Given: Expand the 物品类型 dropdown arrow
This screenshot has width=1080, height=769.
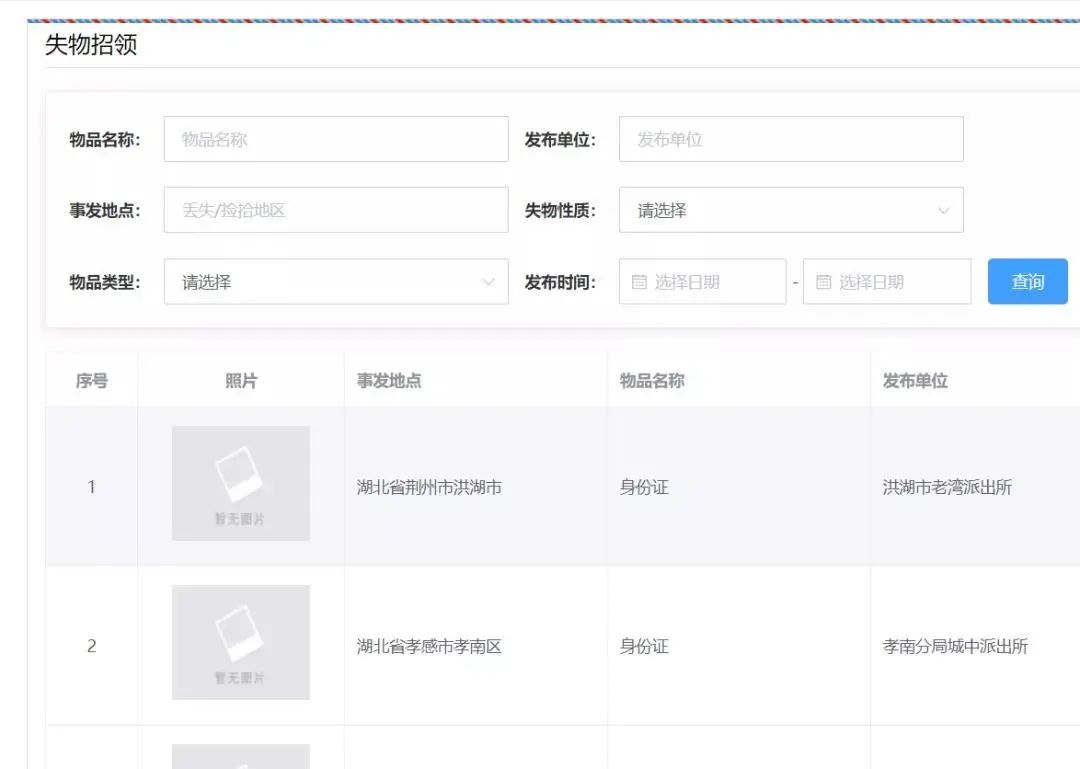Looking at the screenshot, I should (488, 282).
